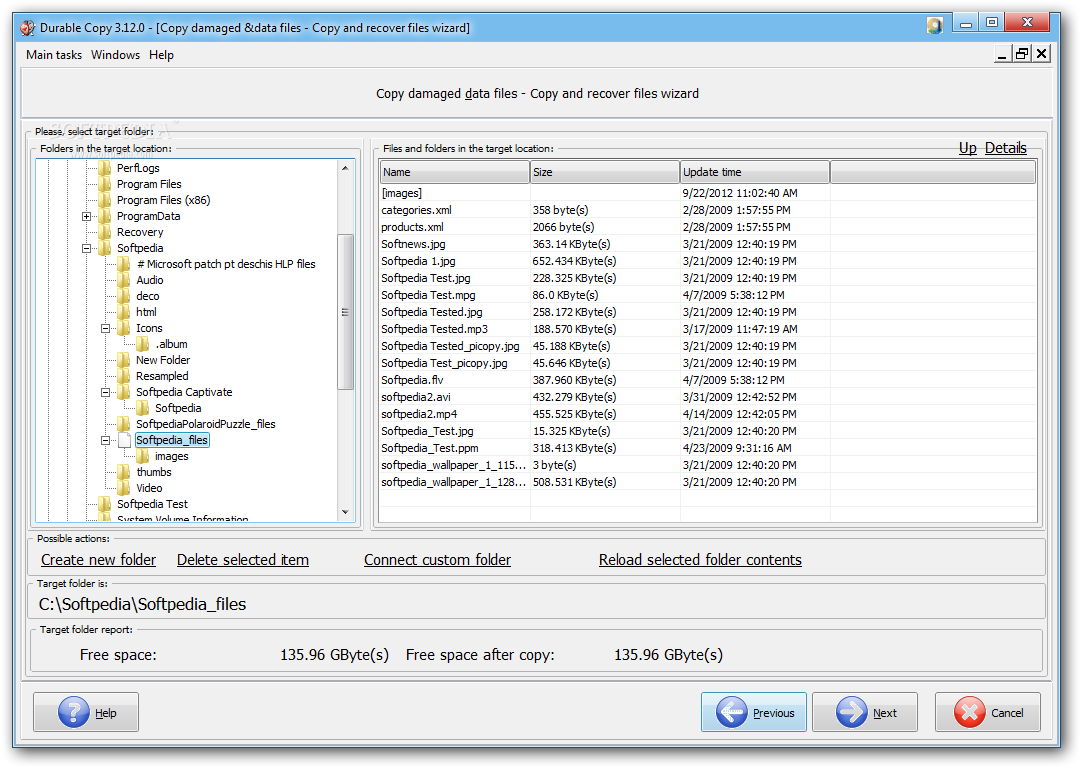This screenshot has height=768, width=1081.
Task: Click the Previous button label
Action: 774,713
